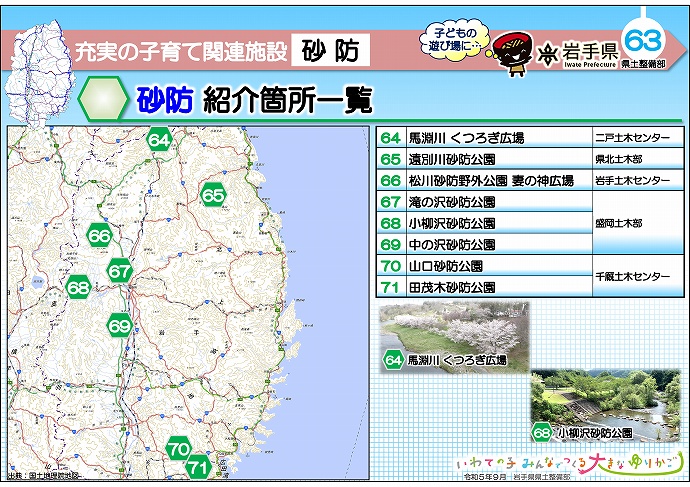Click 令和5年9月 date footer

click(x=484, y=476)
